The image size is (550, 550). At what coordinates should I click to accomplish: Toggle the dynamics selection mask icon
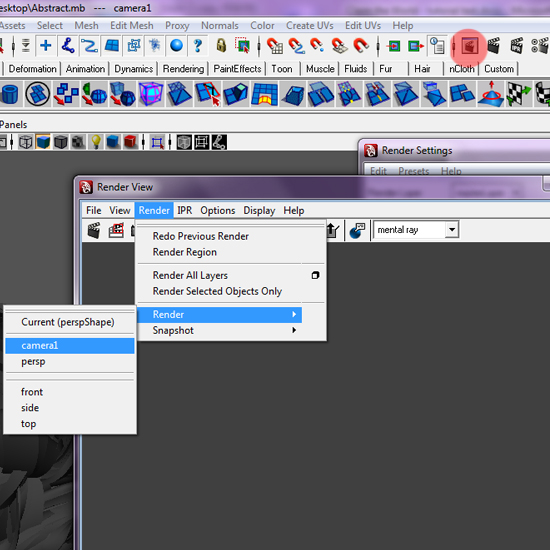(x=155, y=46)
